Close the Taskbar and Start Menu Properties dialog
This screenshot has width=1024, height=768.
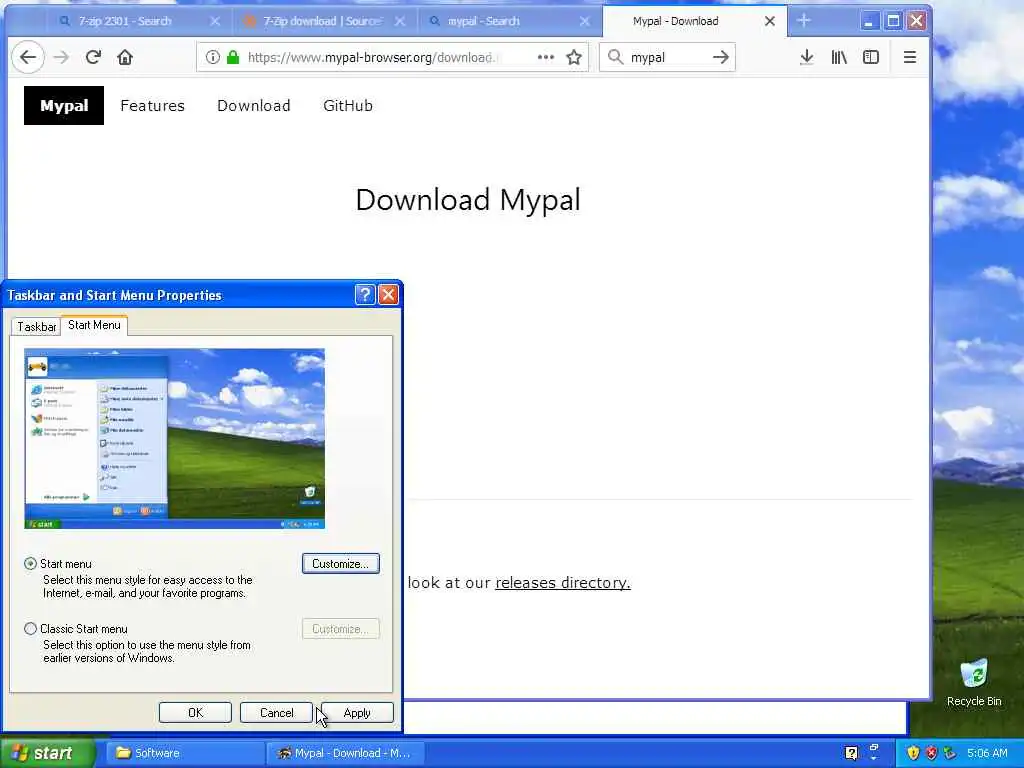coord(389,295)
